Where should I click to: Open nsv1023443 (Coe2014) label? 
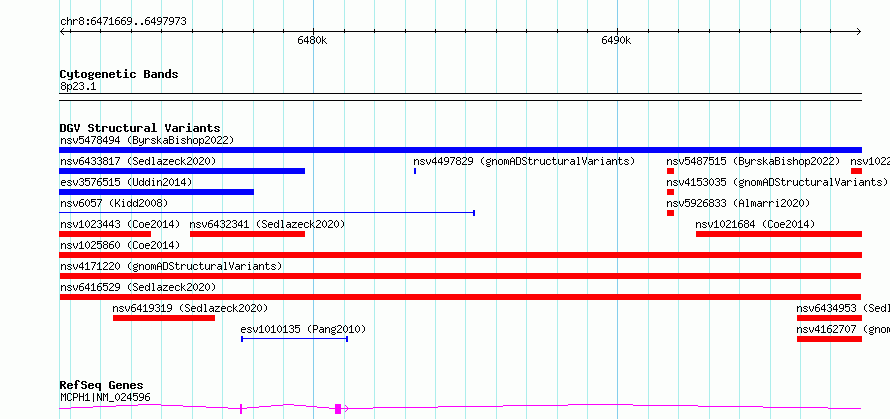(120, 224)
